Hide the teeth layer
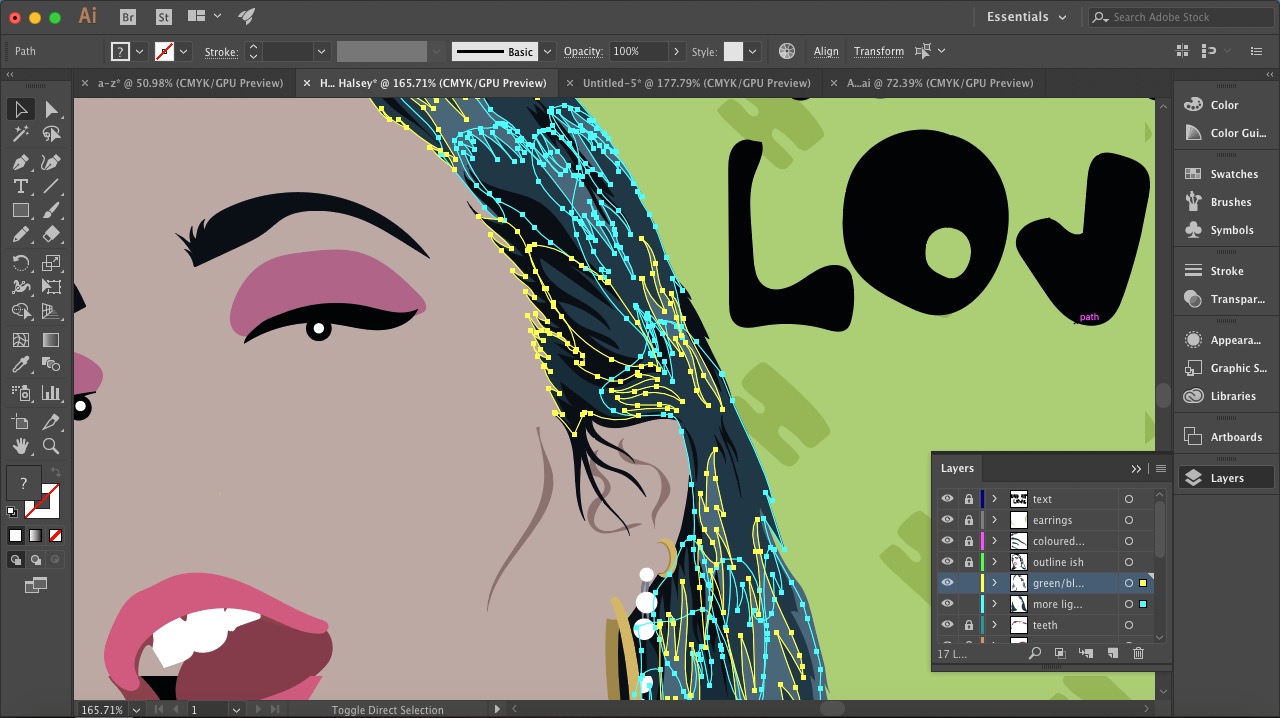1280x718 pixels. pos(947,625)
